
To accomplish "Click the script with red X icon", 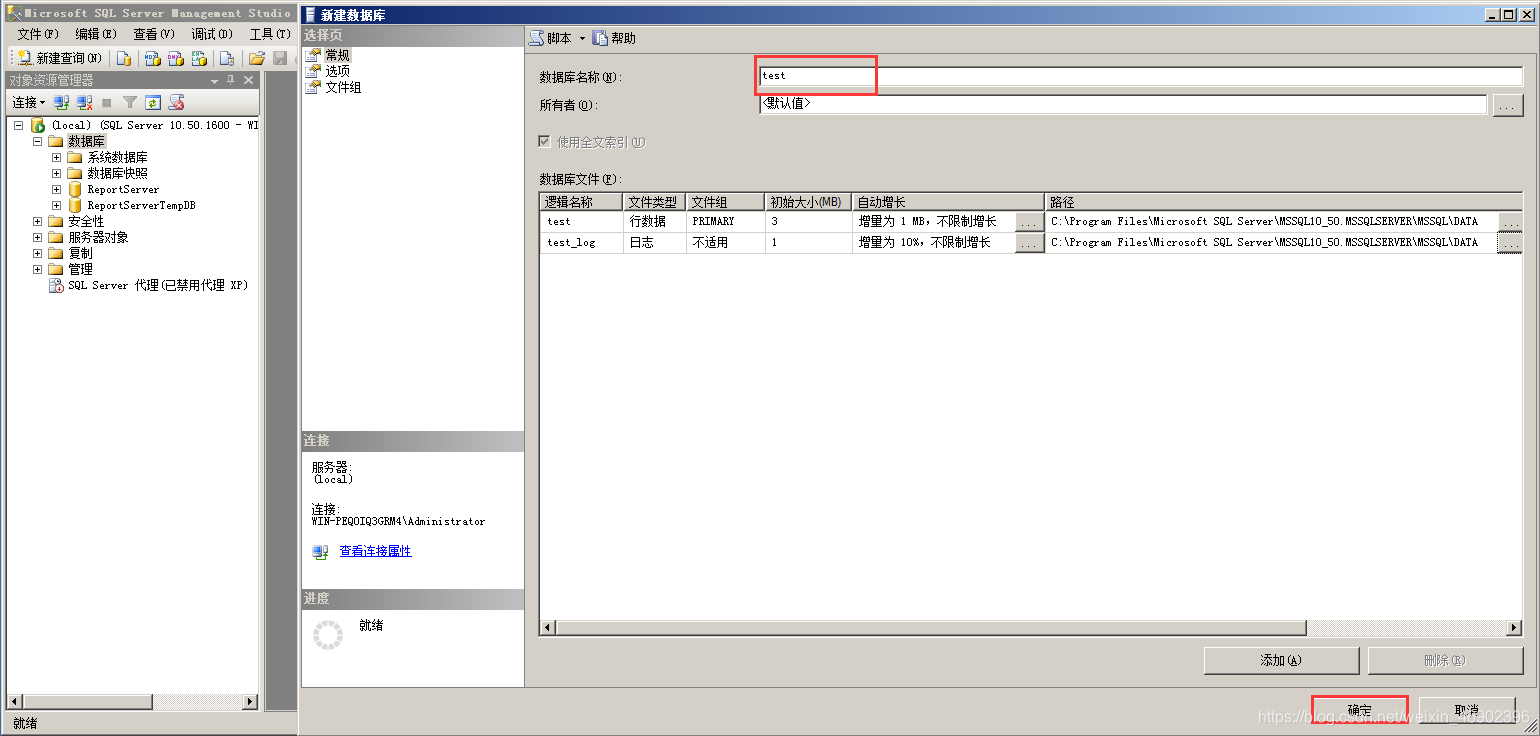I will click(x=176, y=102).
